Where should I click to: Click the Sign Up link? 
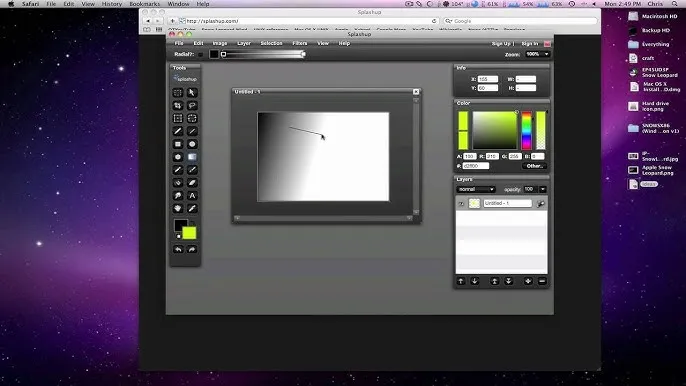[x=501, y=44]
